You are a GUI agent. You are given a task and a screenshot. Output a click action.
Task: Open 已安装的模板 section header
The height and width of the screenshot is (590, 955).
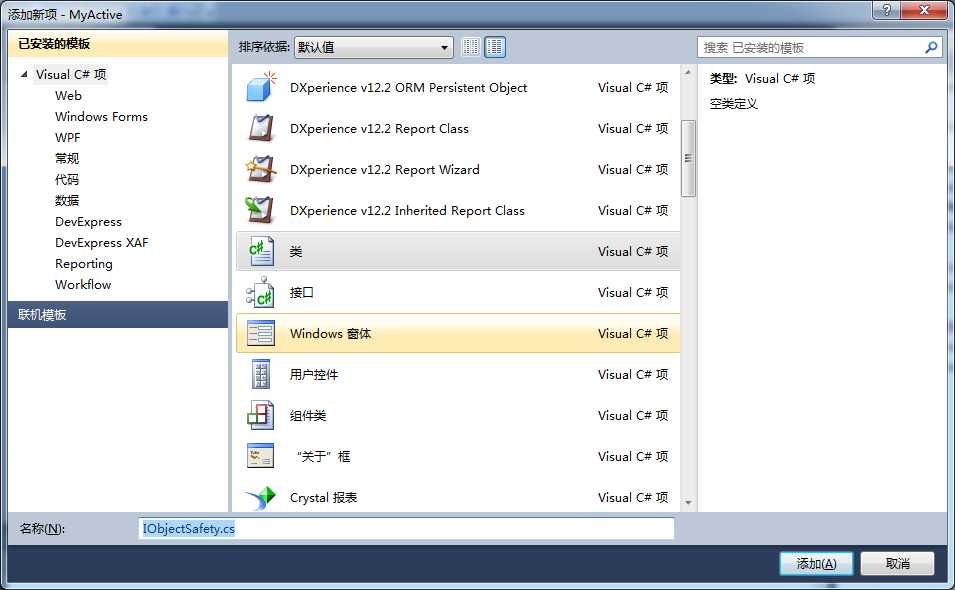pos(118,43)
